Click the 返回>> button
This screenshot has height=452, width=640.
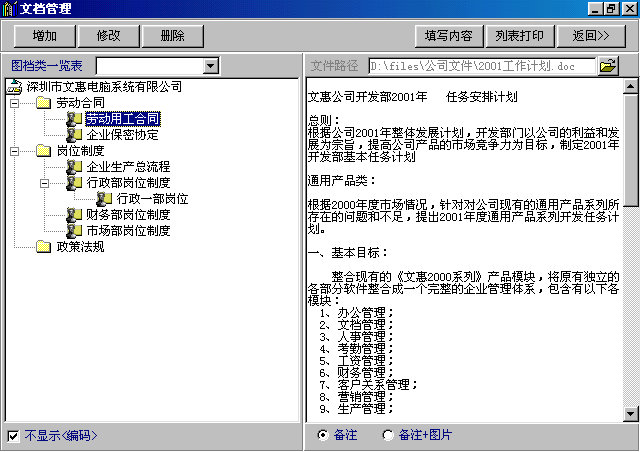click(591, 36)
